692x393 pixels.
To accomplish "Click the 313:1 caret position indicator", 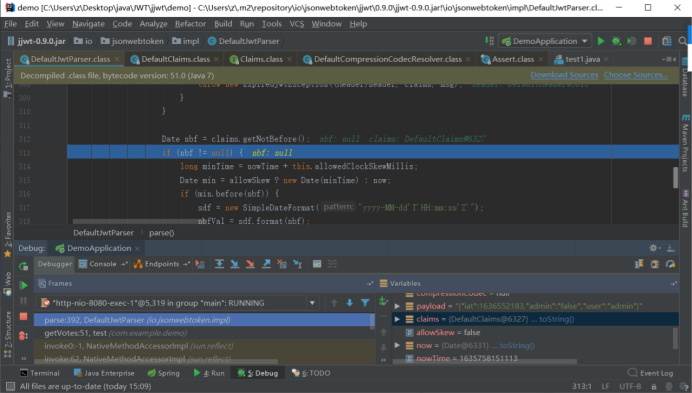I will coord(582,386).
